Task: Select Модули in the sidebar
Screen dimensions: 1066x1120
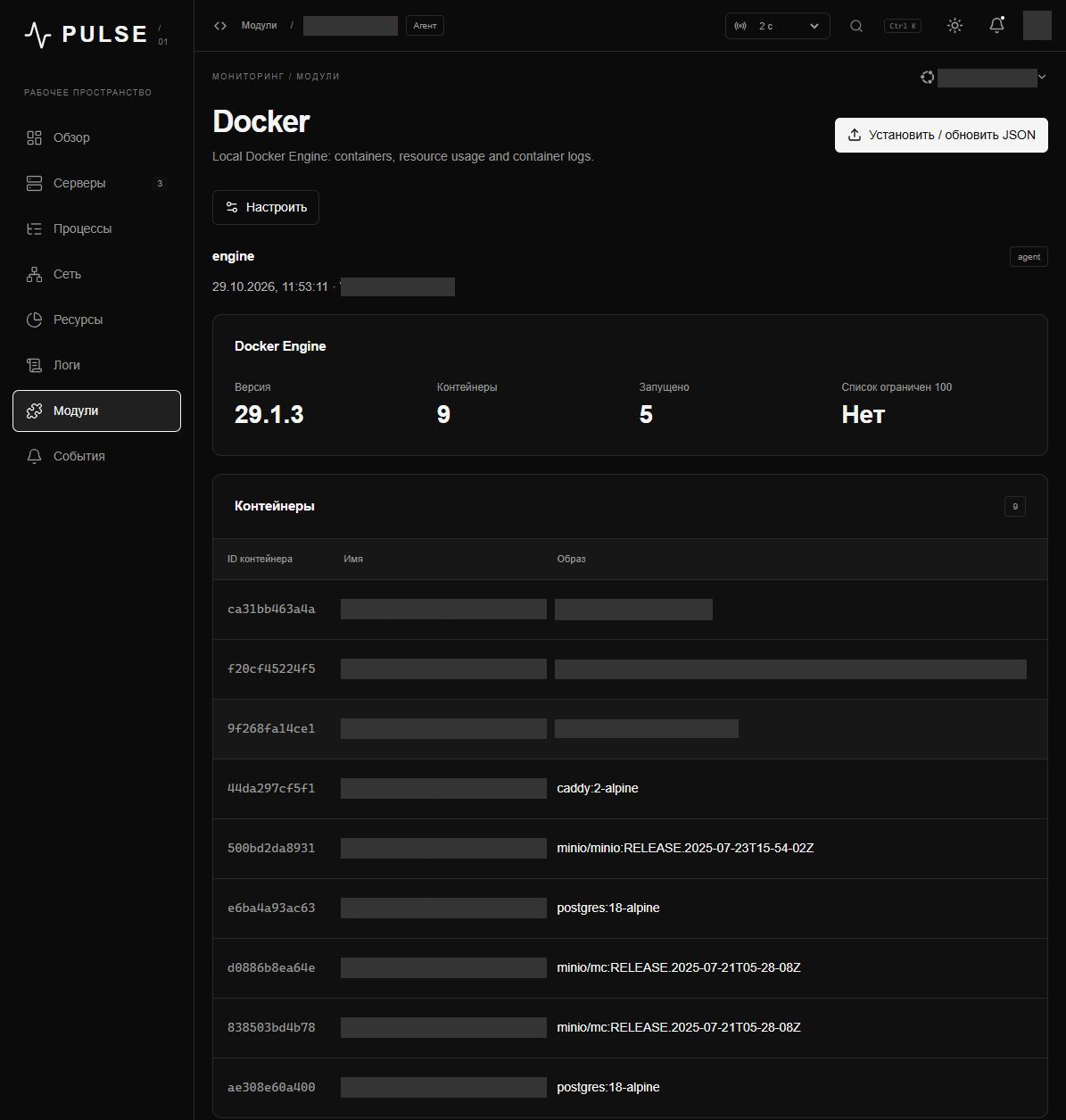Action: (x=96, y=411)
